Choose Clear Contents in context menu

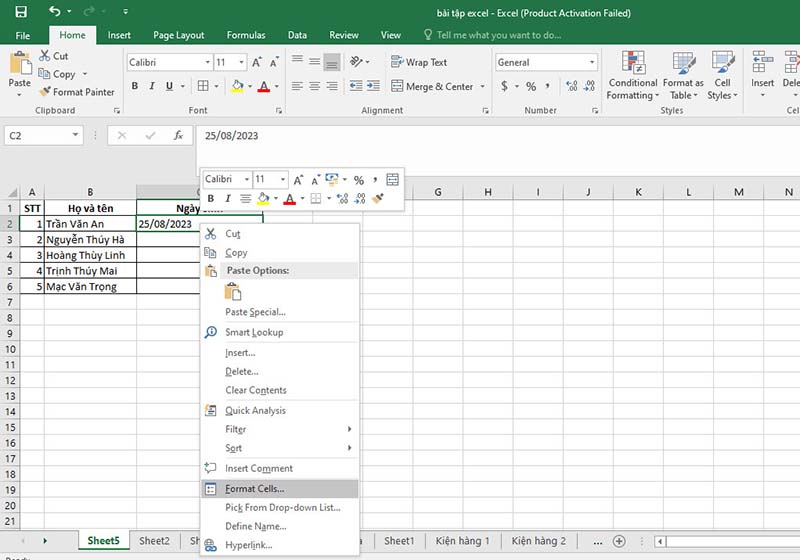click(x=280, y=390)
